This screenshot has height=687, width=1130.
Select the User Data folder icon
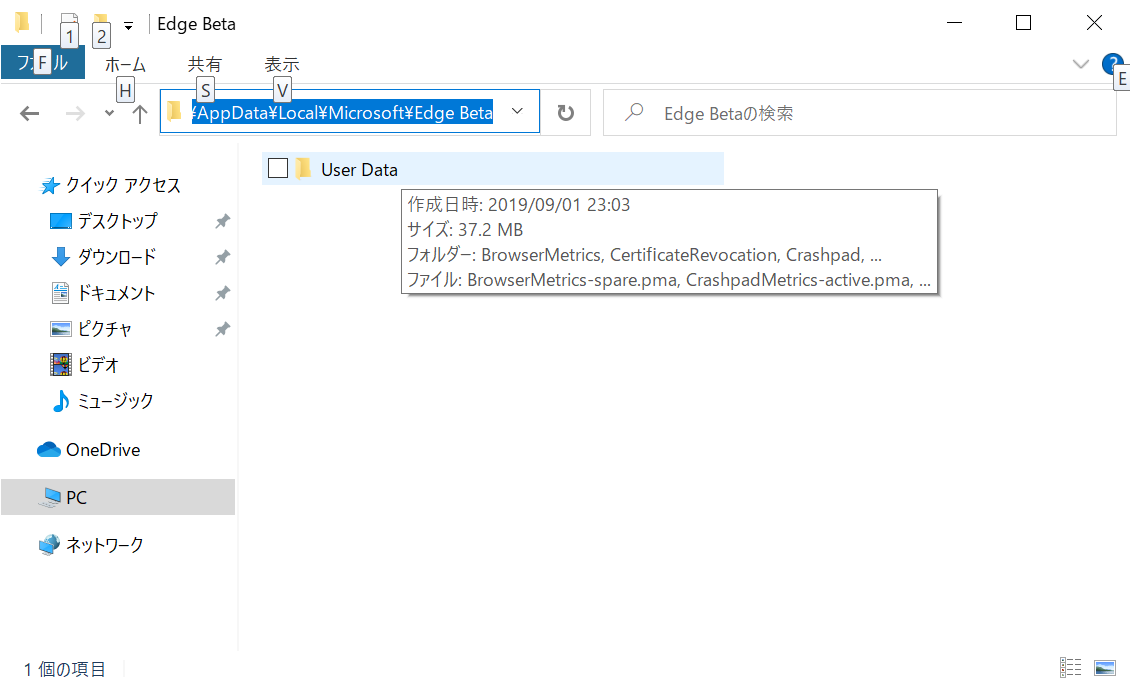click(x=303, y=169)
